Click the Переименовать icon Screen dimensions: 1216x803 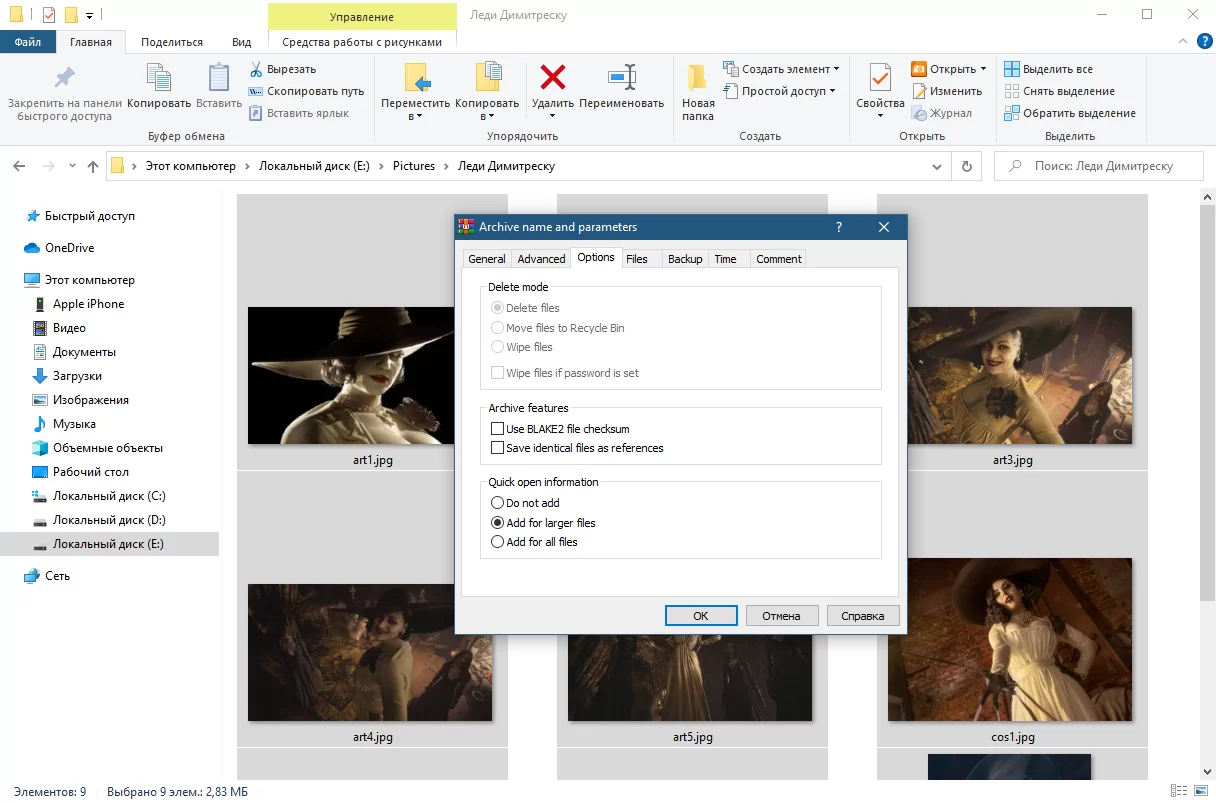pyautogui.click(x=621, y=77)
